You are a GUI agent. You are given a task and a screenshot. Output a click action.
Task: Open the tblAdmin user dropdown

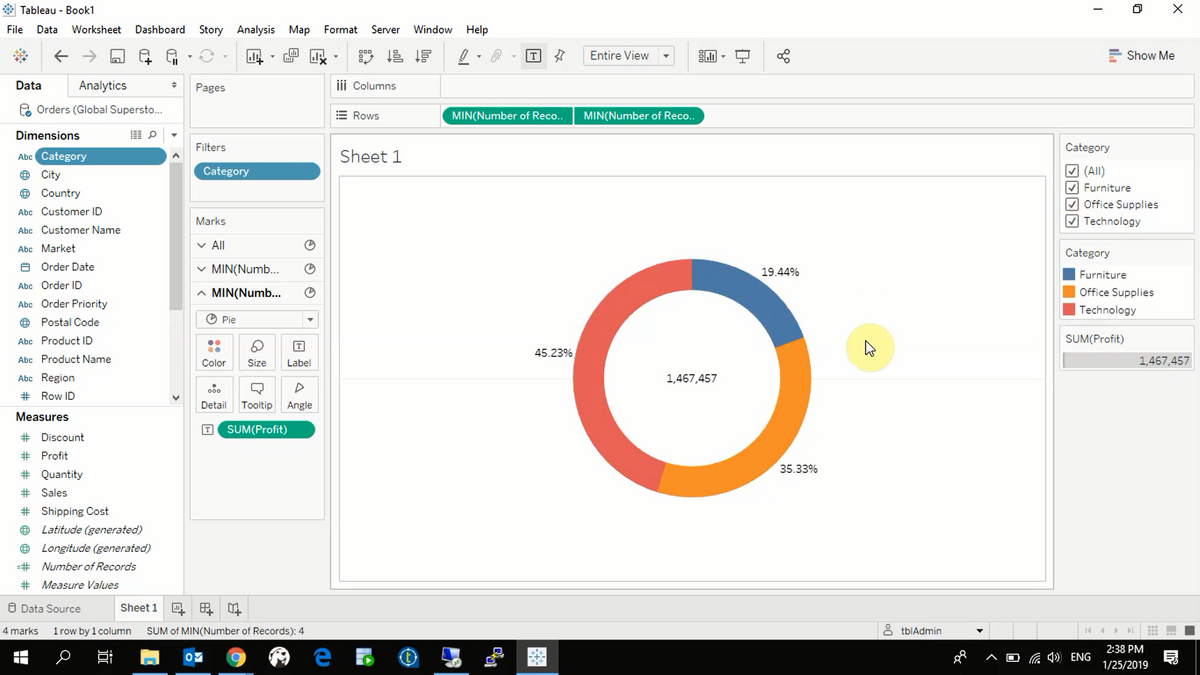[x=980, y=631]
